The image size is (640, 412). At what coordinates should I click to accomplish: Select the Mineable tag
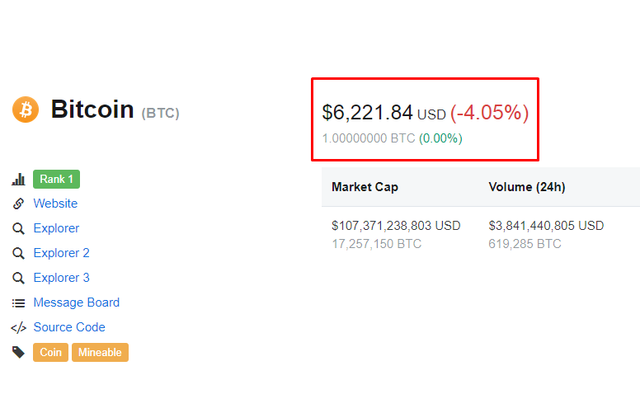pos(100,352)
